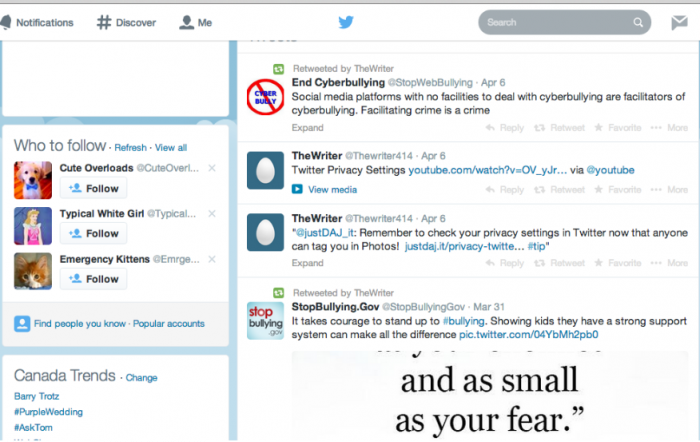
Task: Click View media on Privacy Settings tweet
Action: coord(325,190)
